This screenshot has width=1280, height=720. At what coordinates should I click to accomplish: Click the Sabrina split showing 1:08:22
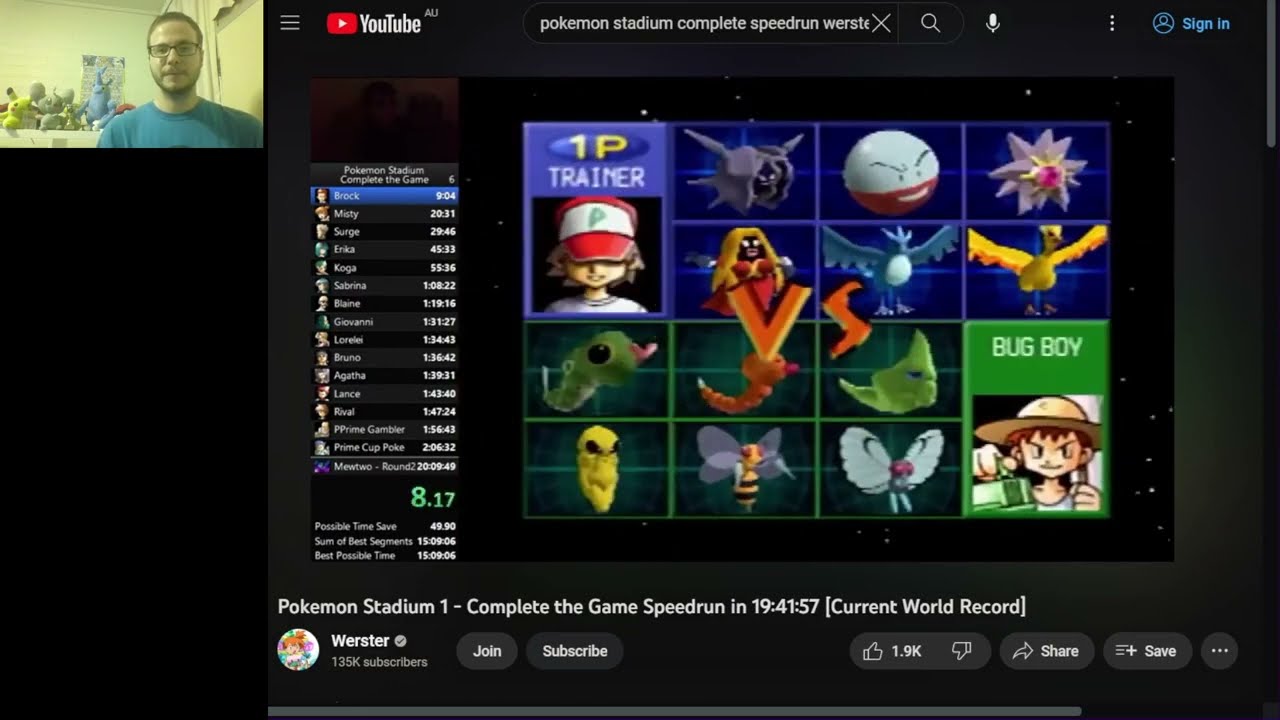pyautogui.click(x=385, y=286)
